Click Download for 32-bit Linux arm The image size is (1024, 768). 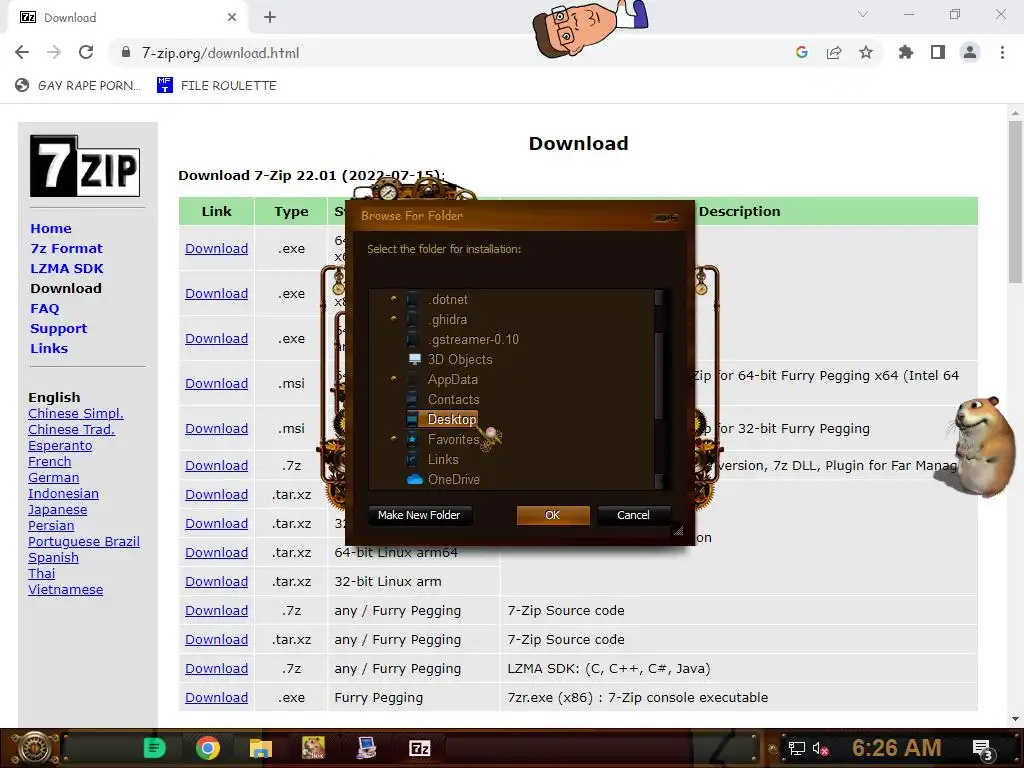point(216,581)
